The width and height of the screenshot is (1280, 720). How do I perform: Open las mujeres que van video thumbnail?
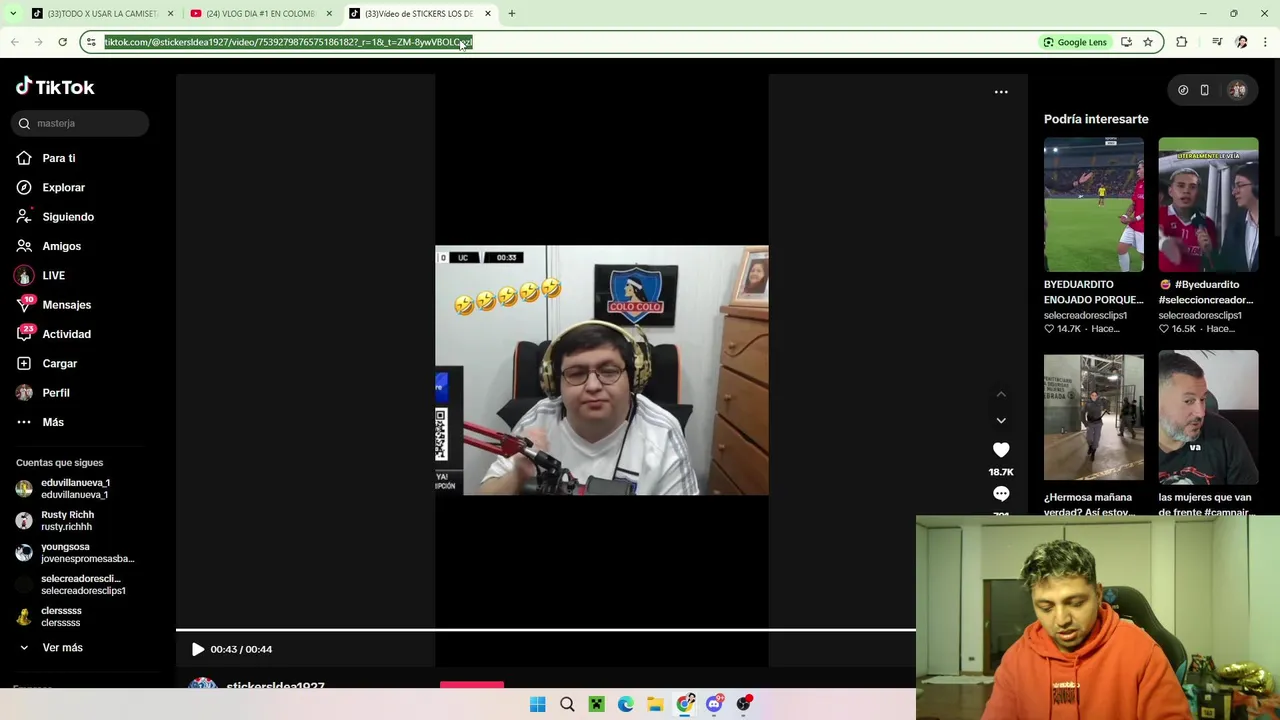[x=1208, y=417]
